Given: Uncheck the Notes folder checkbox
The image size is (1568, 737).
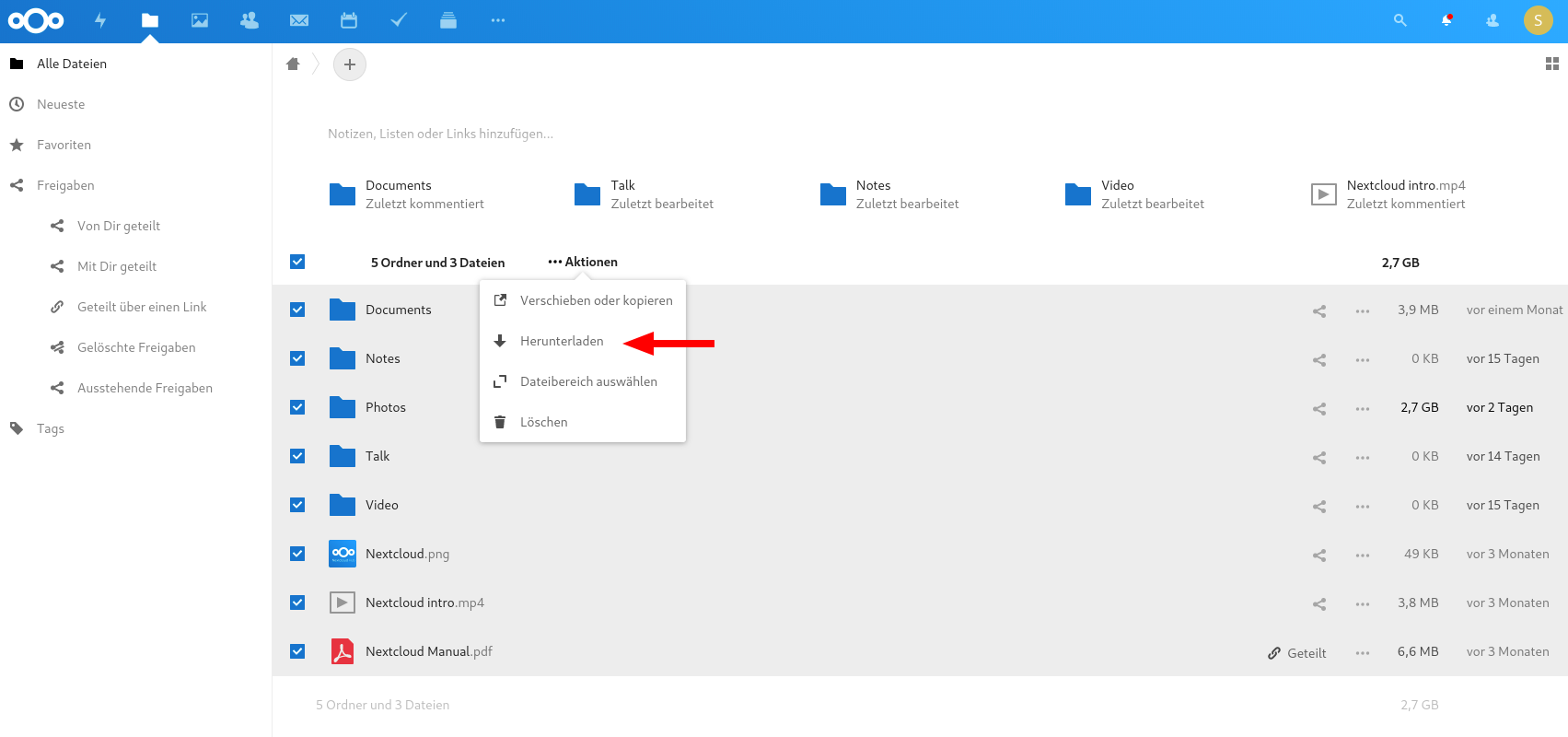Looking at the screenshot, I should coord(297,358).
